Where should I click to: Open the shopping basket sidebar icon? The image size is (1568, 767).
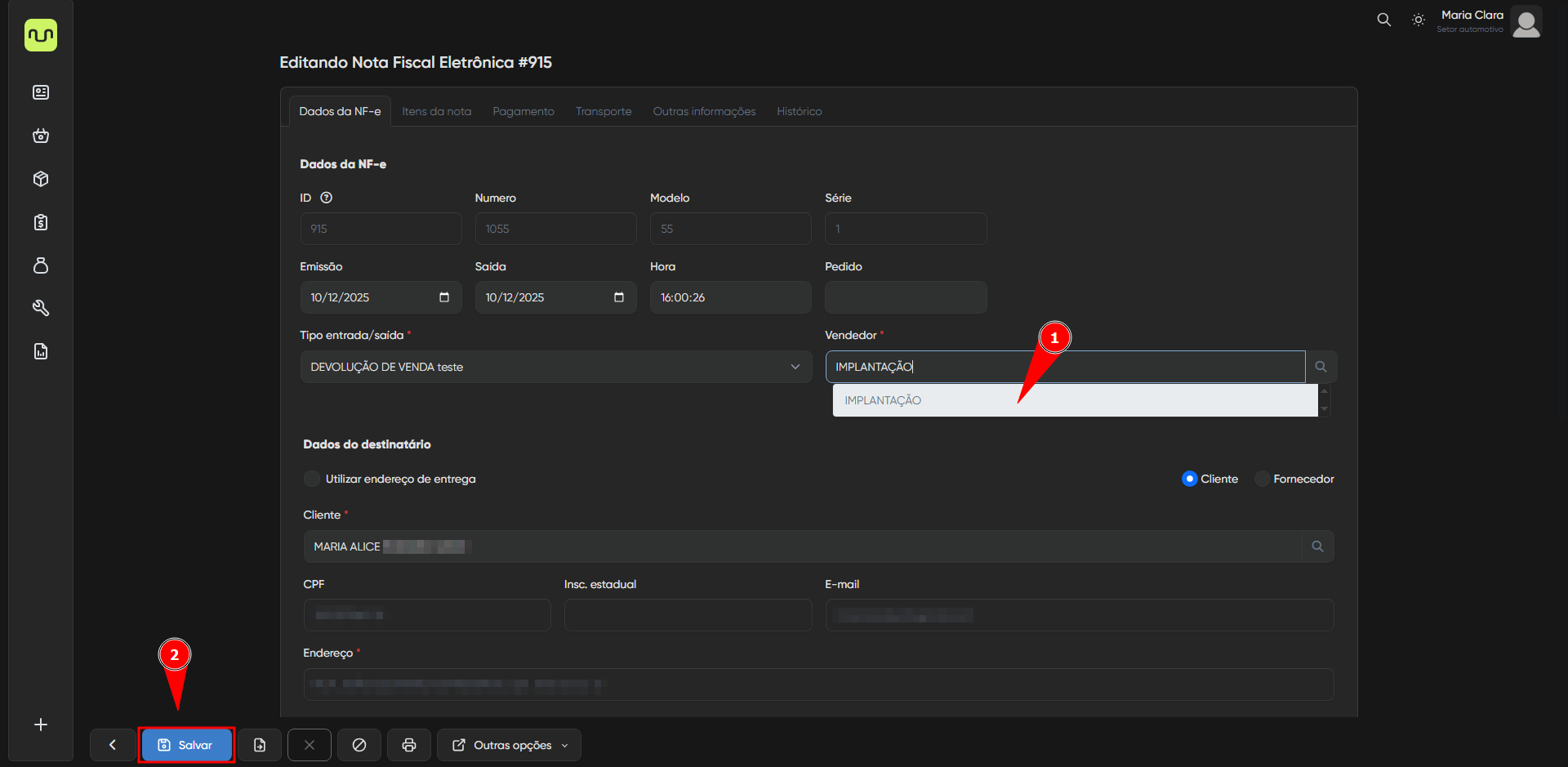point(41,136)
